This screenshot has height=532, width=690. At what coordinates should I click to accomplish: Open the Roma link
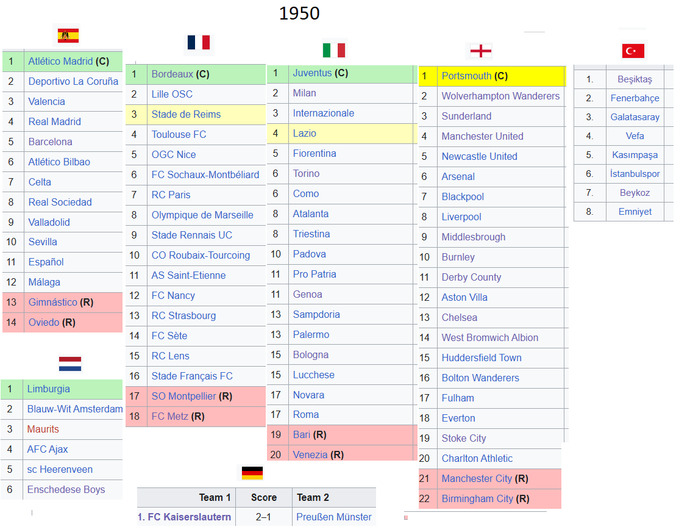306,415
